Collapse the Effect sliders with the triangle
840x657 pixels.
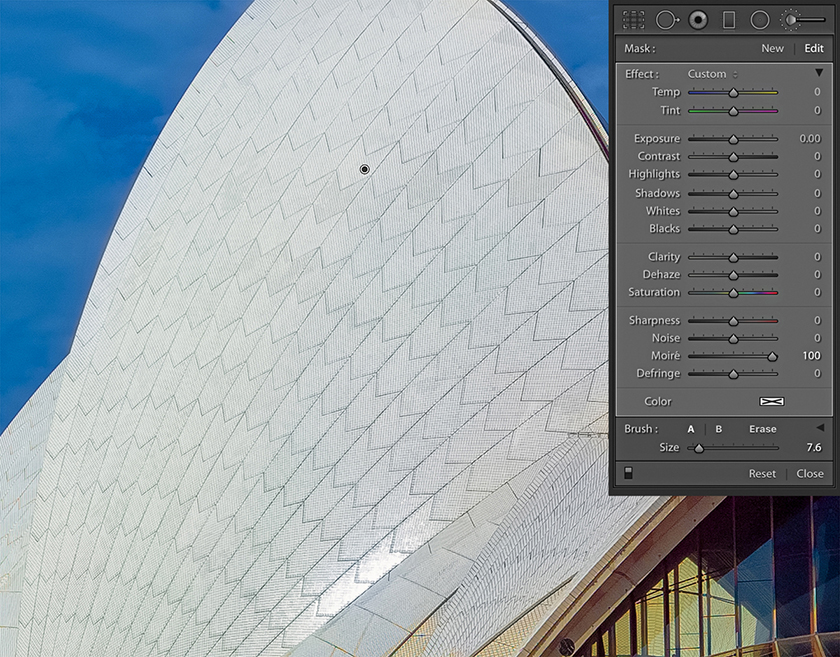pyautogui.click(x=819, y=73)
